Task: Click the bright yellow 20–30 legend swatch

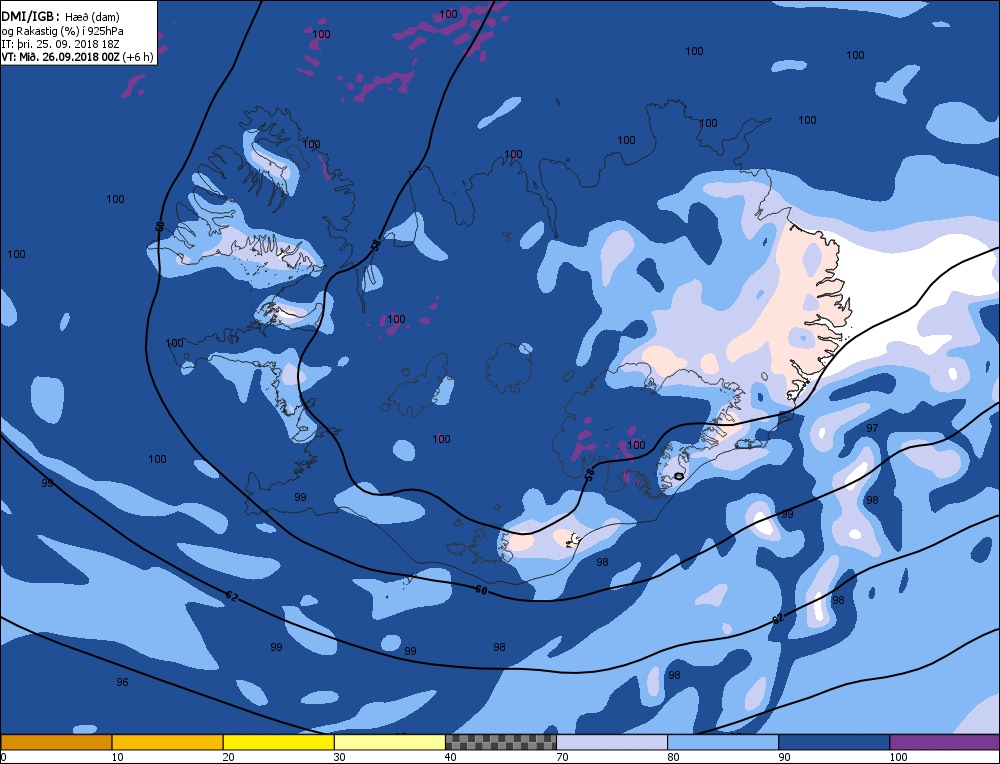Action: pos(278,742)
